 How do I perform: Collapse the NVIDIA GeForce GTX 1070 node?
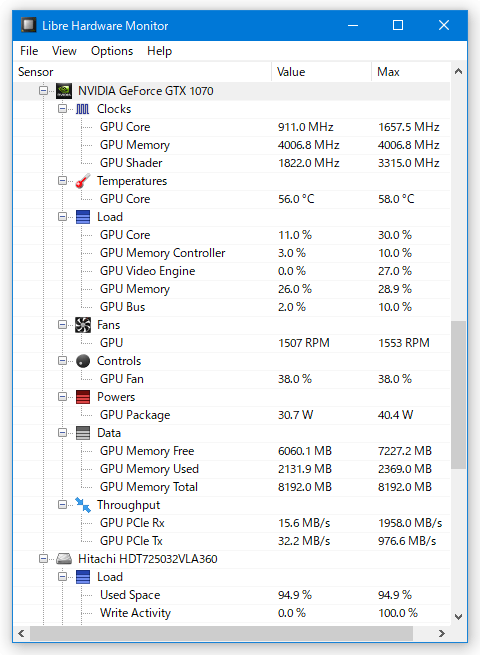[43, 90]
